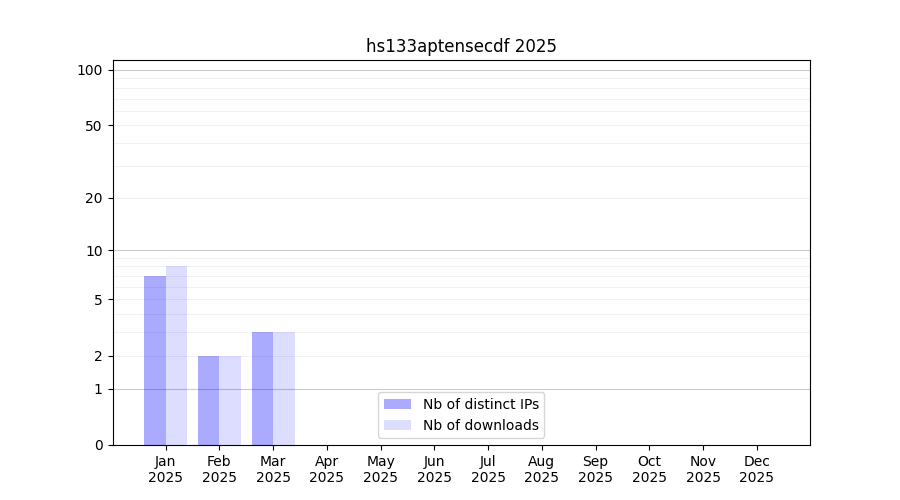Select the 'Nb of downloads' legend label

coord(480,425)
